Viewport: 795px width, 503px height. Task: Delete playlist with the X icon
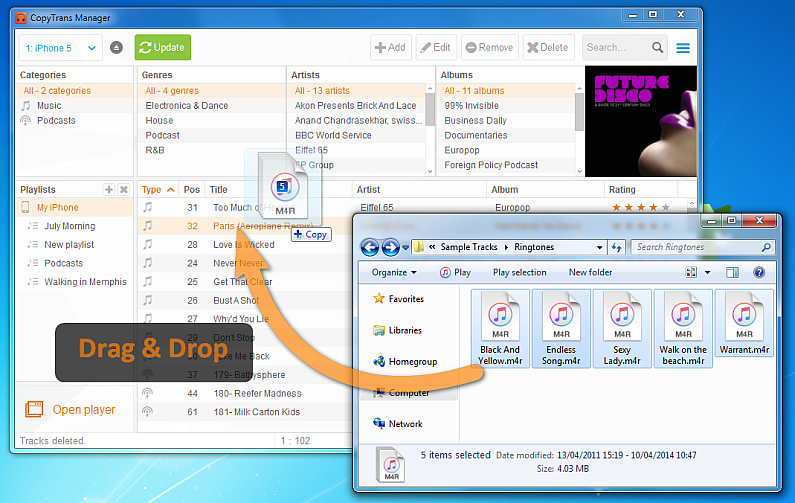click(123, 190)
